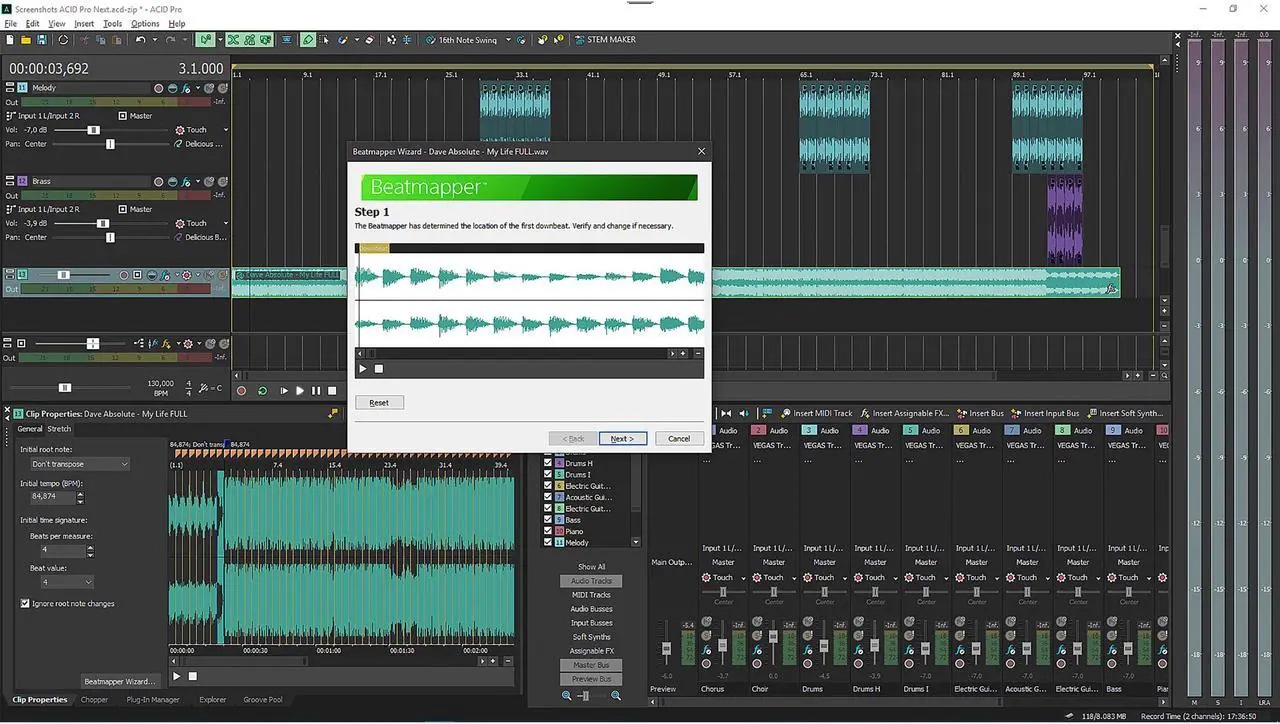
Task: Open Touch automation dropdown on Chorus channel
Action: tap(743, 577)
